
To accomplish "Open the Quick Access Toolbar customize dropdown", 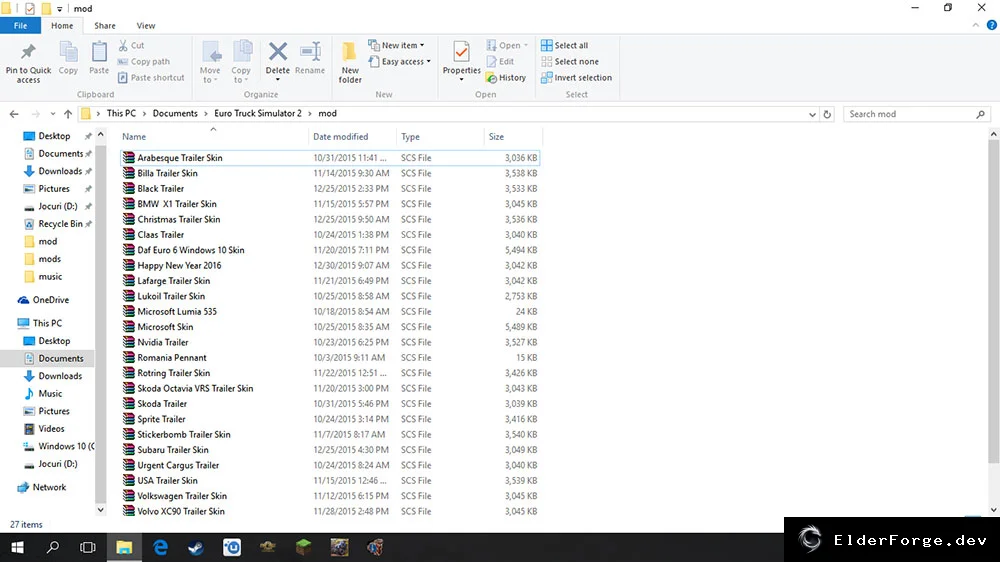I will (59, 8).
